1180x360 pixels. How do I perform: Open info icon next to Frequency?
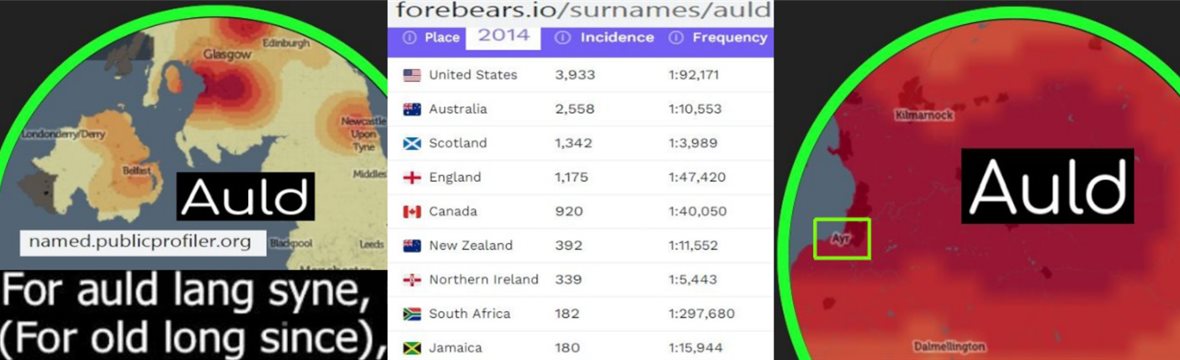(676, 38)
